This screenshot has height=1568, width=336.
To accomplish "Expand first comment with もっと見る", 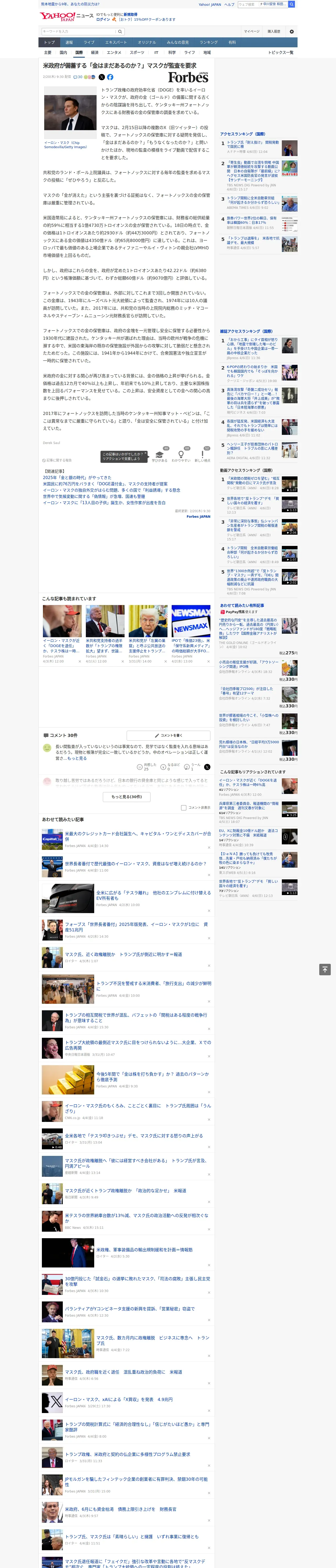I will 77,758.
